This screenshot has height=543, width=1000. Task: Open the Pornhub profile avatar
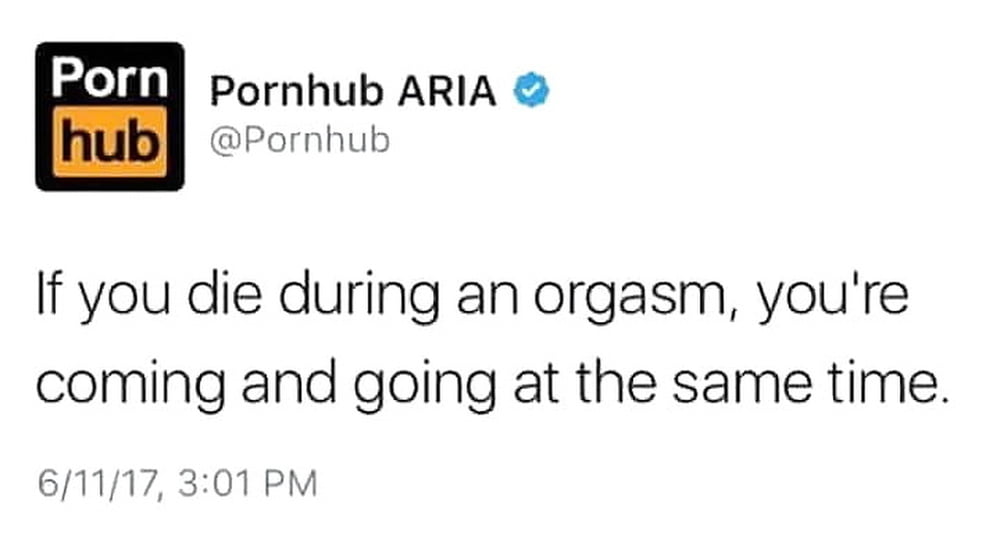point(110,116)
